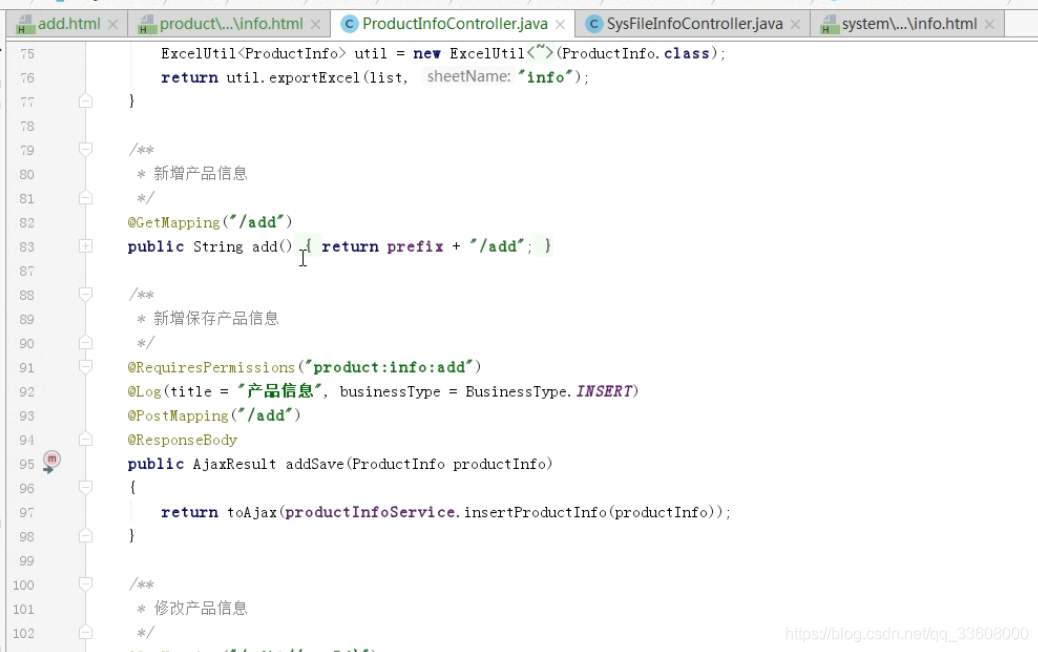Expand the folded add() method on line 83
The image size is (1038, 652).
(85, 246)
